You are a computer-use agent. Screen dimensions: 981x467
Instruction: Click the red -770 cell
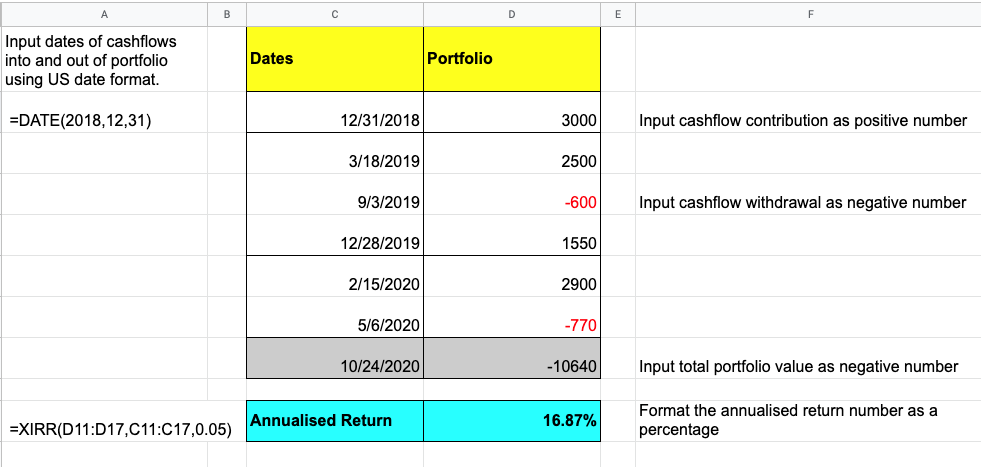pyautogui.click(x=512, y=325)
